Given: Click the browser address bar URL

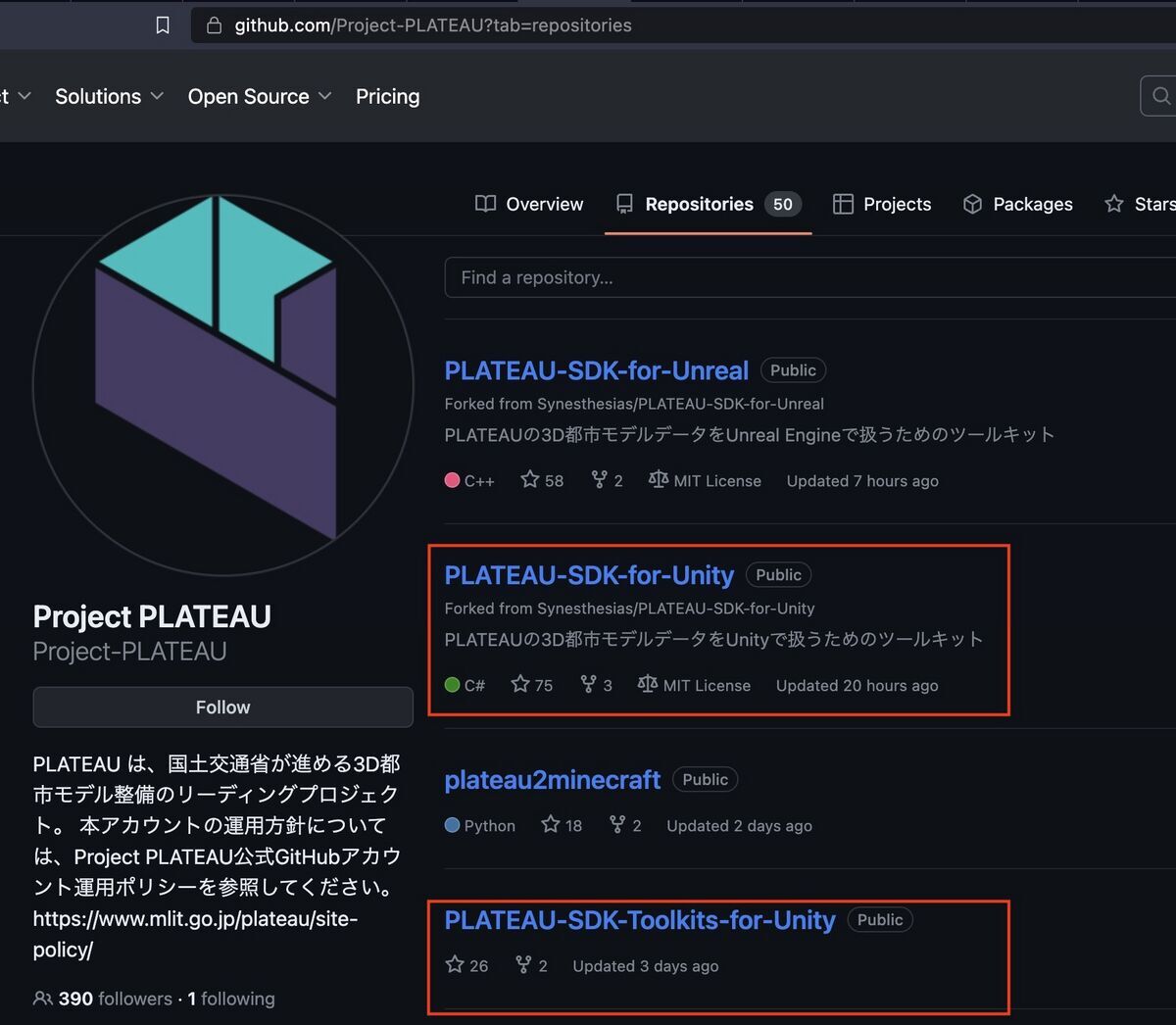Looking at the screenshot, I should [x=433, y=25].
